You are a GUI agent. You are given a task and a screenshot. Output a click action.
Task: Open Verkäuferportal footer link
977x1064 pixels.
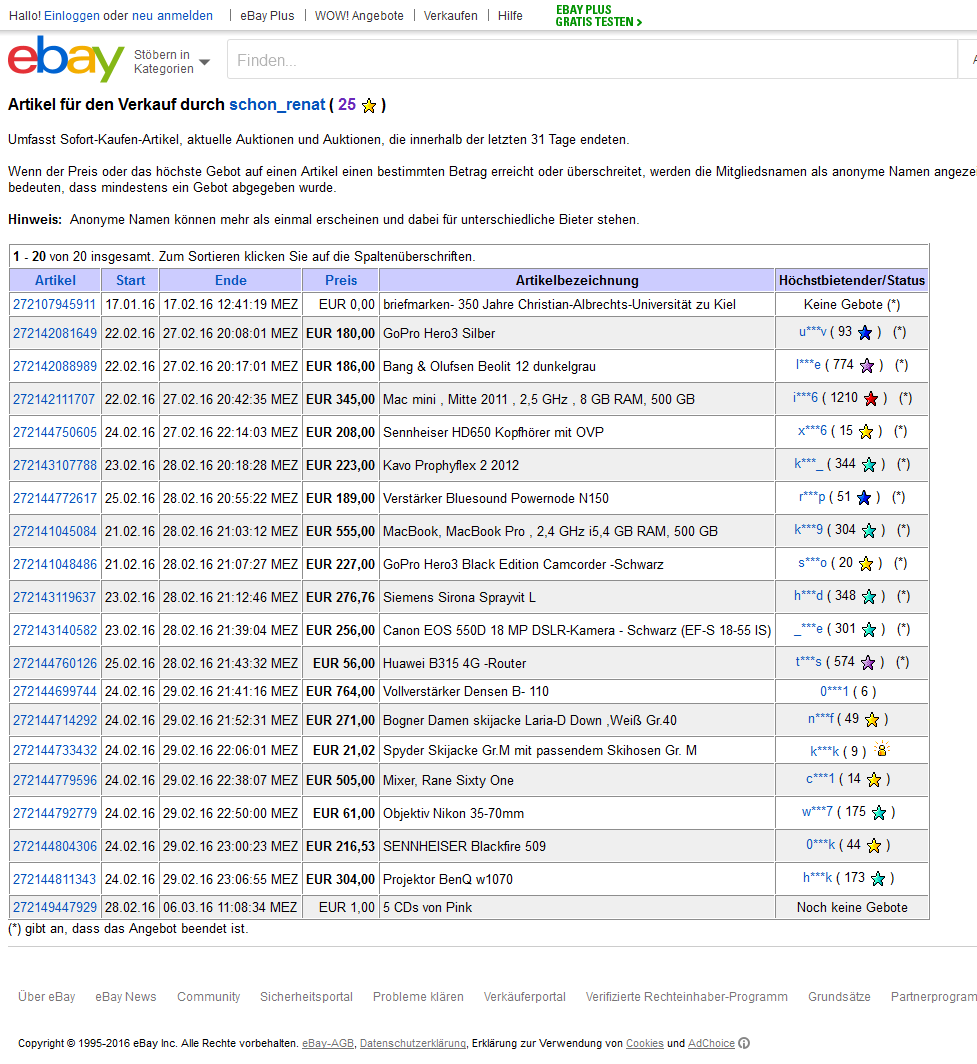[x=524, y=997]
